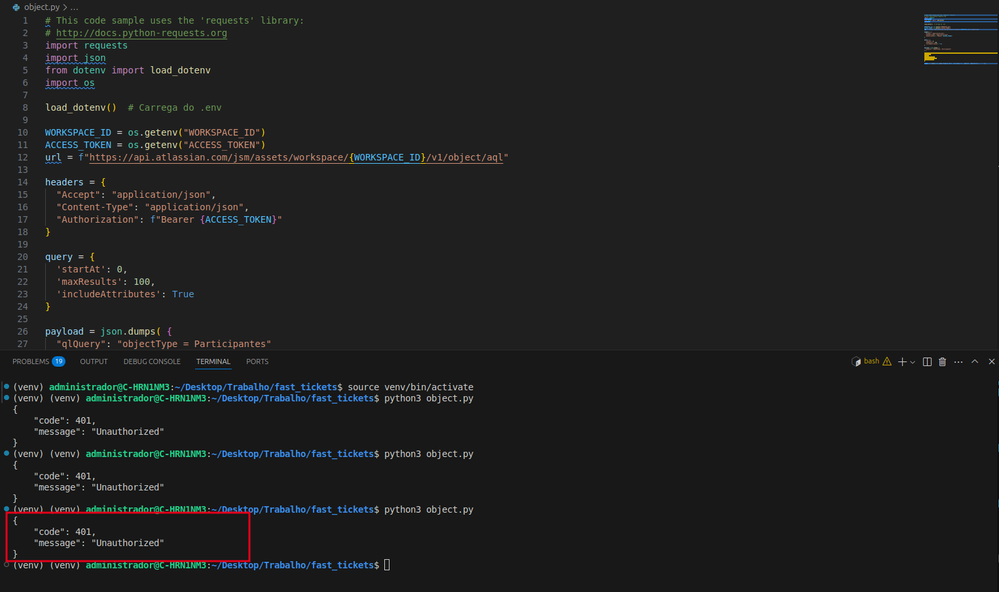Kill terminal with the trash icon
The width and height of the screenshot is (999, 592).
pos(942,361)
